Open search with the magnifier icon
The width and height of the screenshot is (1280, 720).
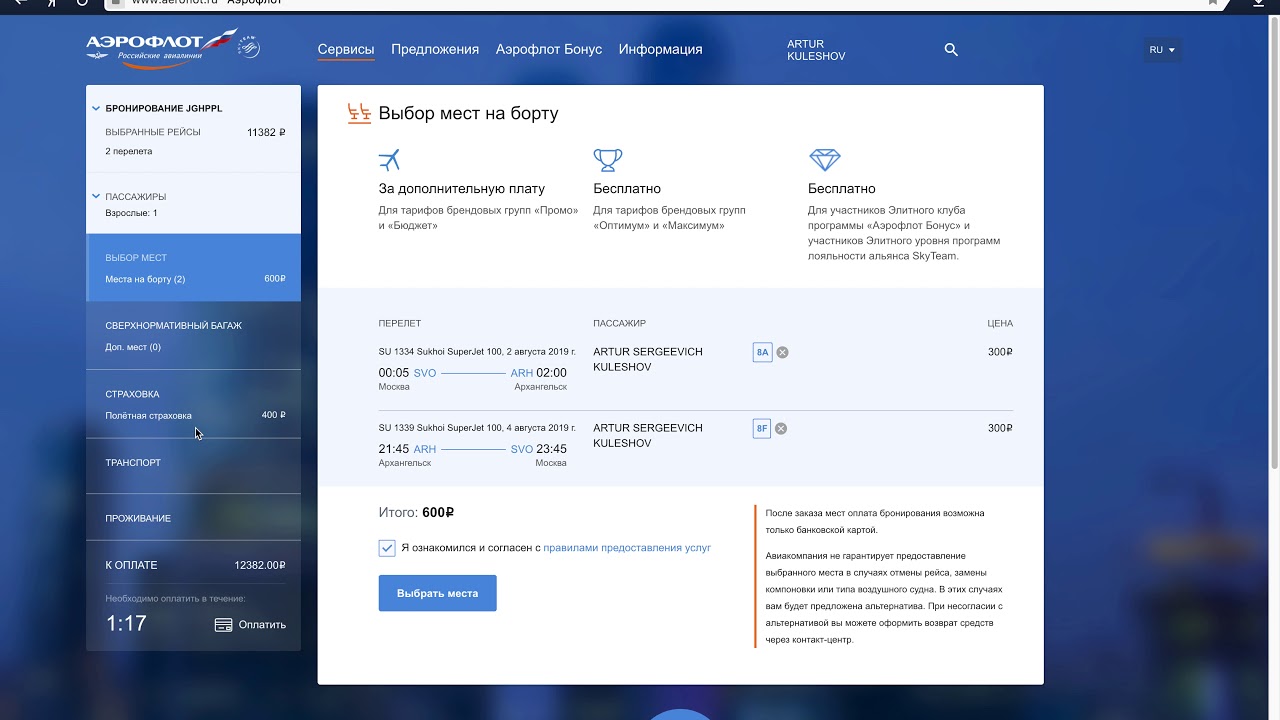tap(951, 49)
